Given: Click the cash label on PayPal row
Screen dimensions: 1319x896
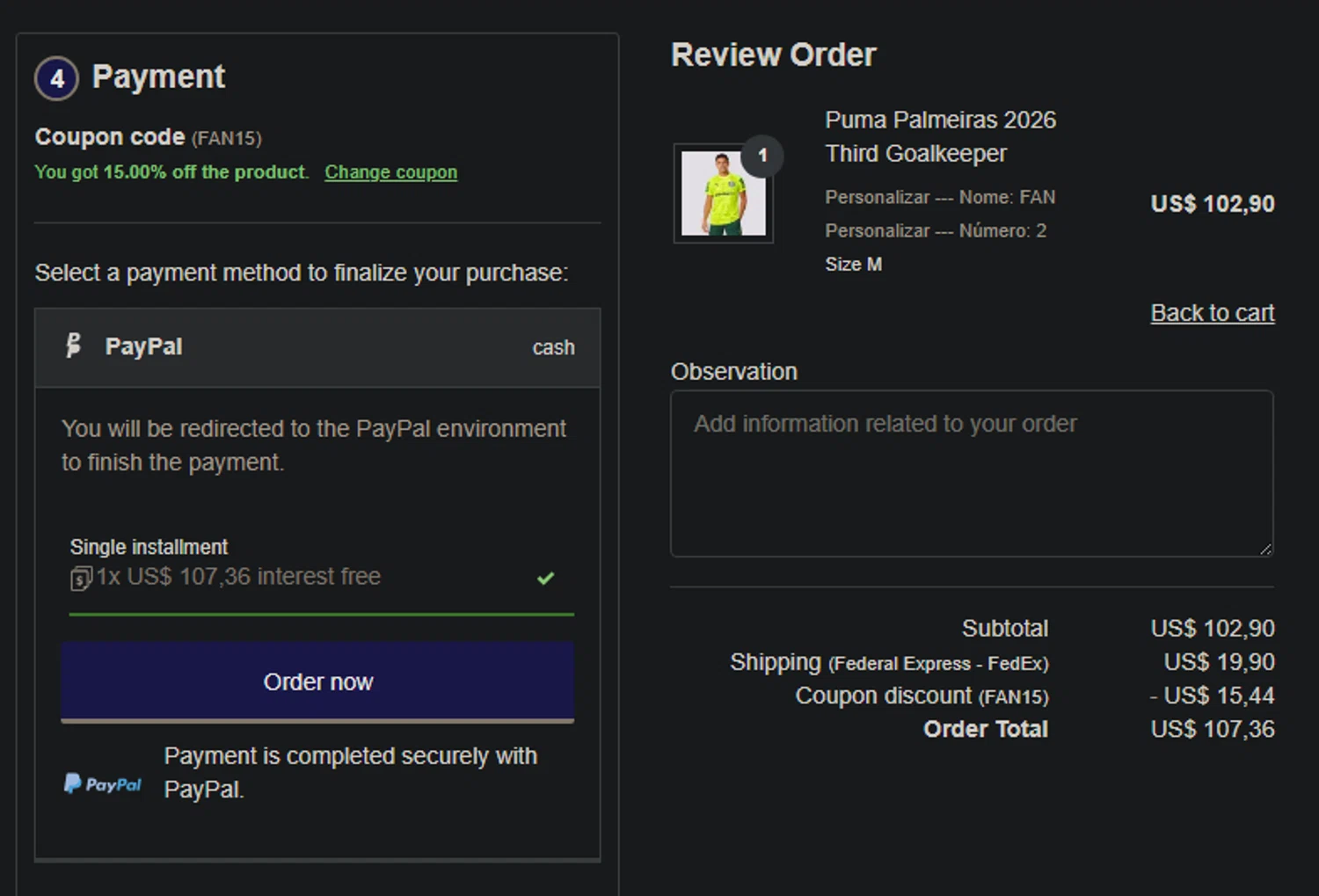Looking at the screenshot, I should [x=553, y=347].
